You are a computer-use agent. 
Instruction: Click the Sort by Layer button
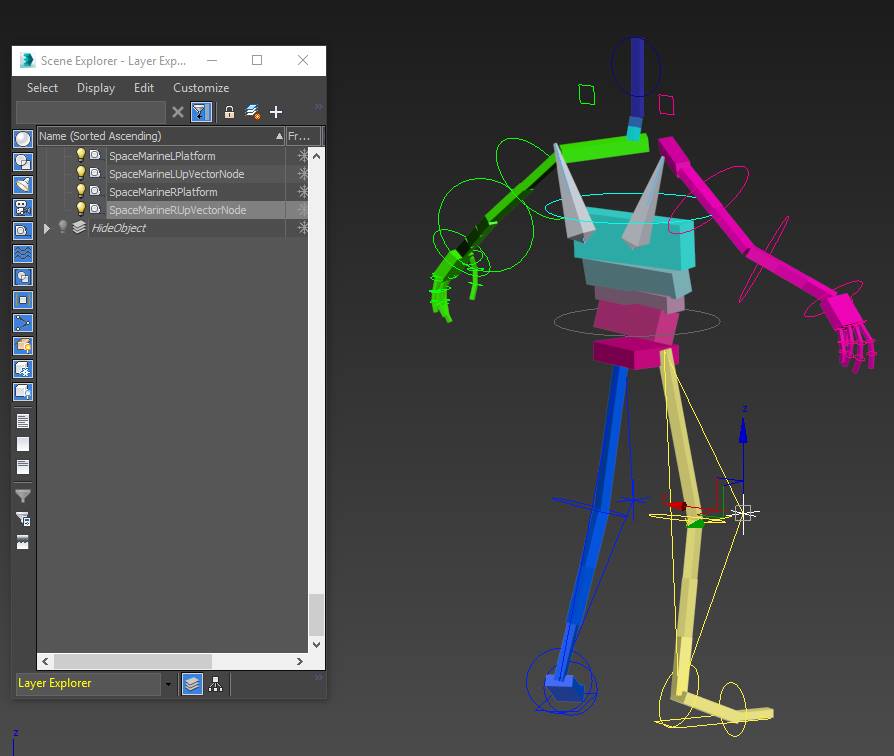(191, 684)
